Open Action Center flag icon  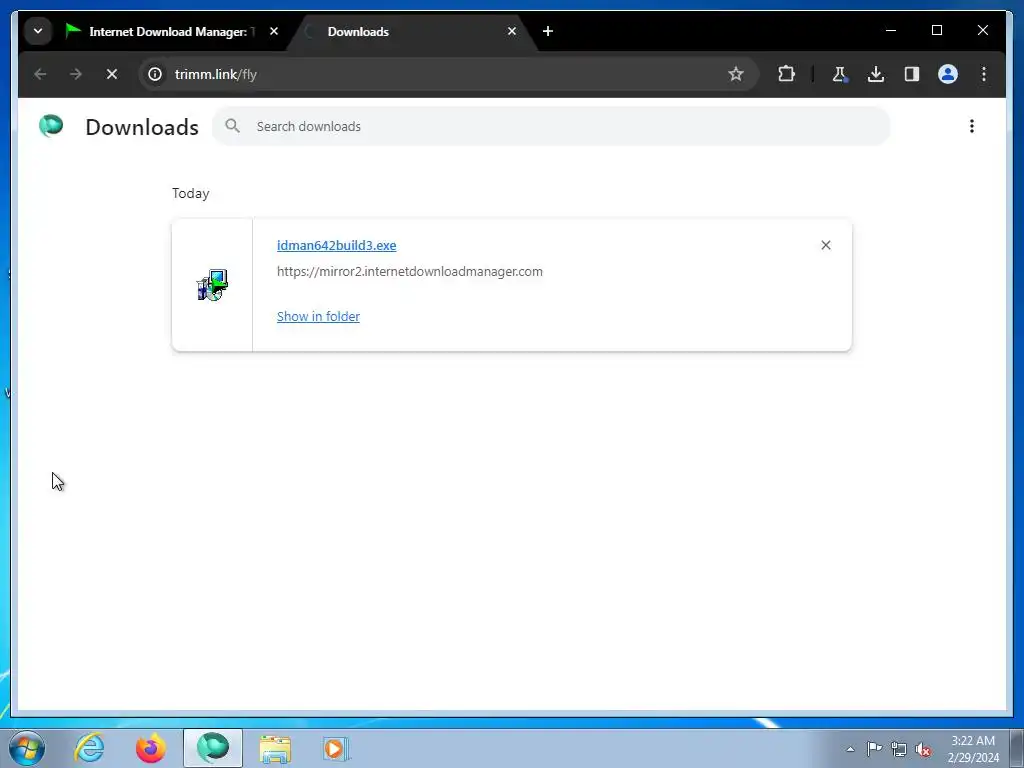[874, 749]
